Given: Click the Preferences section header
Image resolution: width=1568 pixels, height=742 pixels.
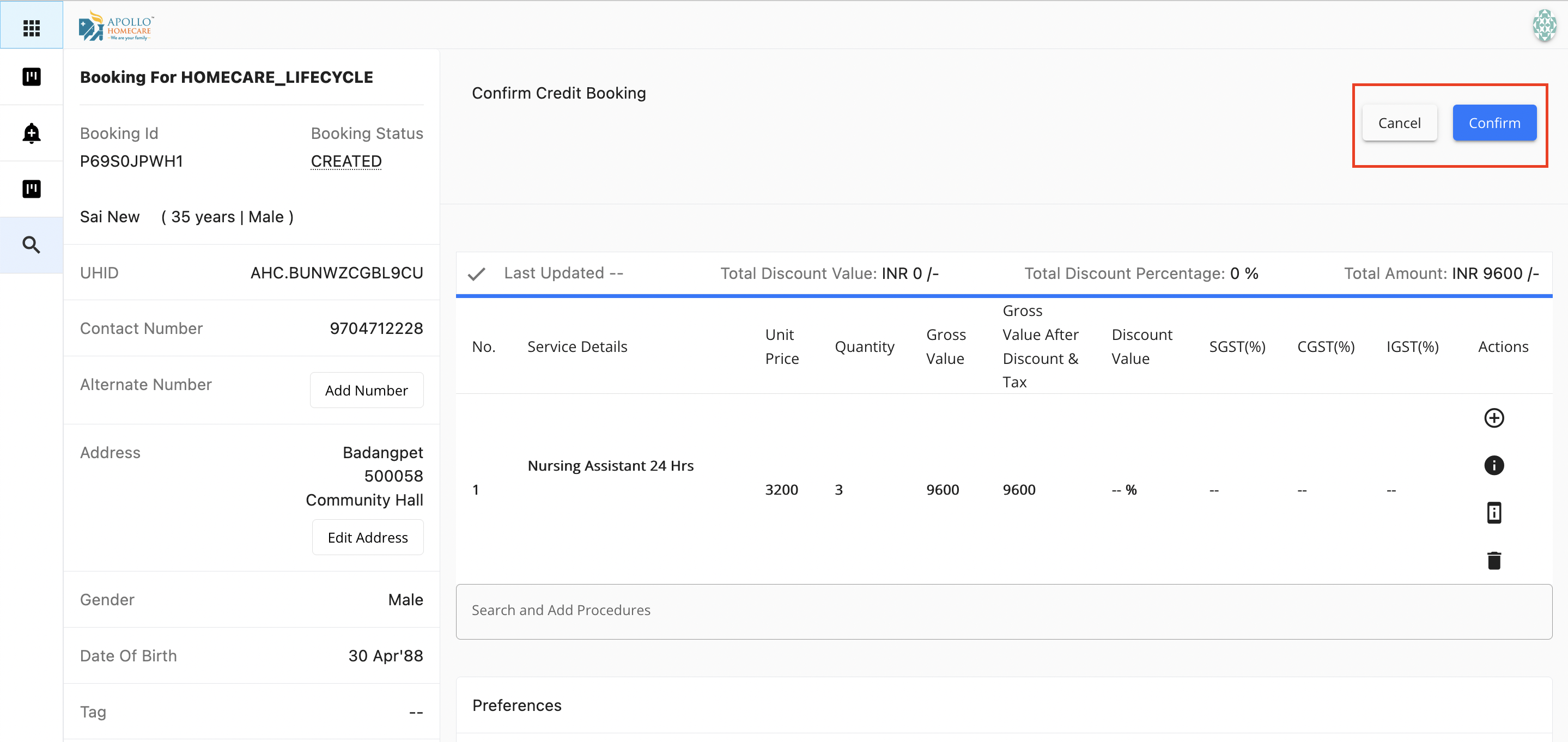Looking at the screenshot, I should click(x=516, y=705).
